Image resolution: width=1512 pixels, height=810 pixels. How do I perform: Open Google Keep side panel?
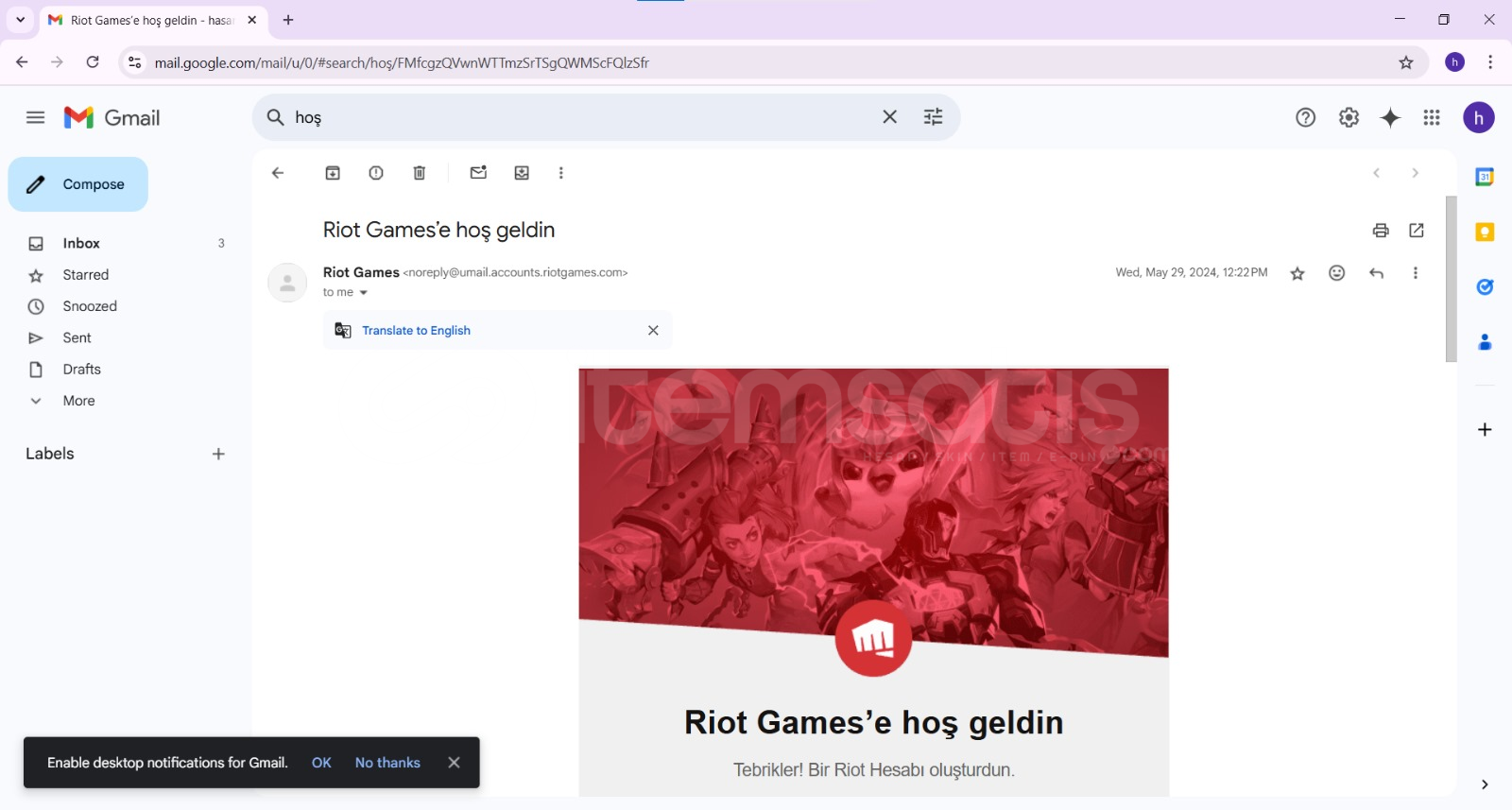[x=1485, y=232]
